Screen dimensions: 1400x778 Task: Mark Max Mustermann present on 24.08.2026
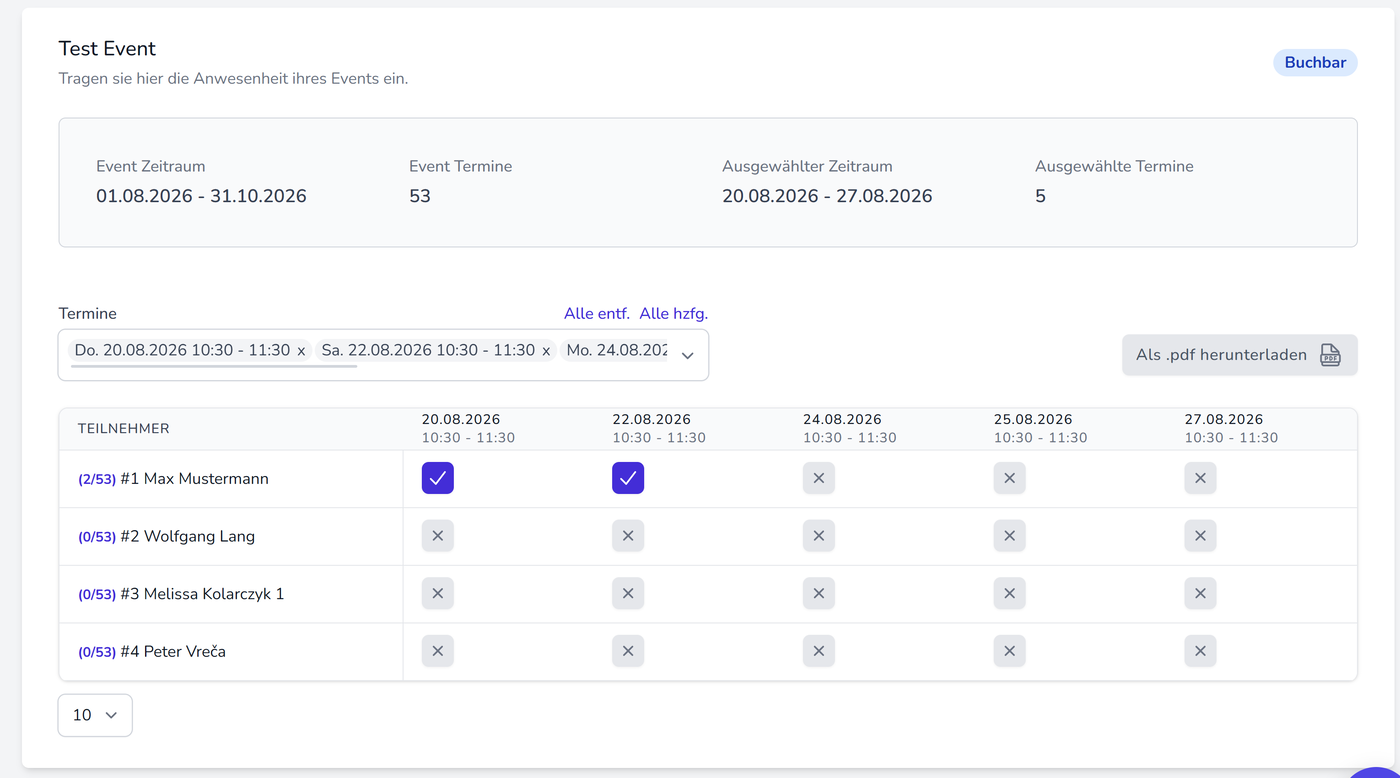[x=819, y=478]
